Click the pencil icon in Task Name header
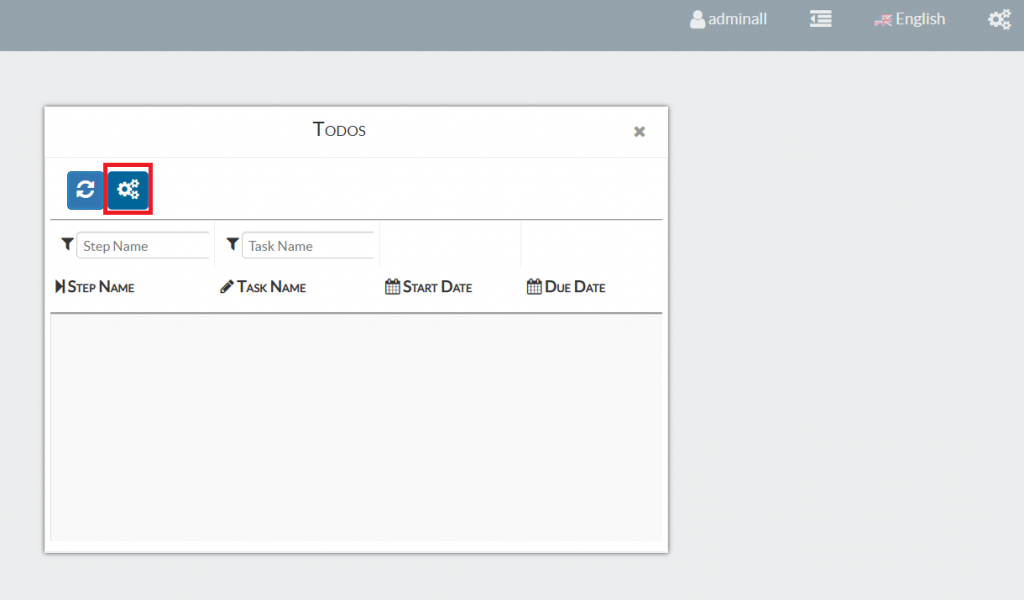 coord(227,287)
